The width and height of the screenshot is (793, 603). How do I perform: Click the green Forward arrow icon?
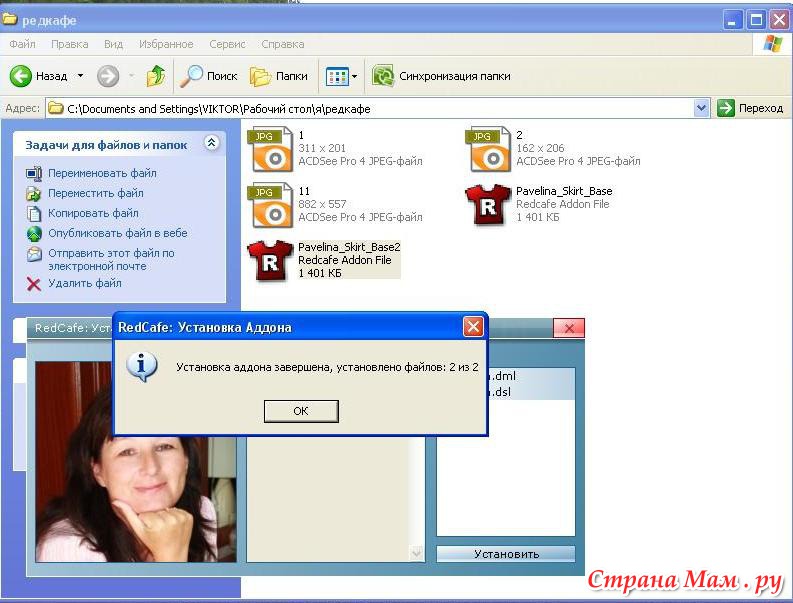point(108,76)
